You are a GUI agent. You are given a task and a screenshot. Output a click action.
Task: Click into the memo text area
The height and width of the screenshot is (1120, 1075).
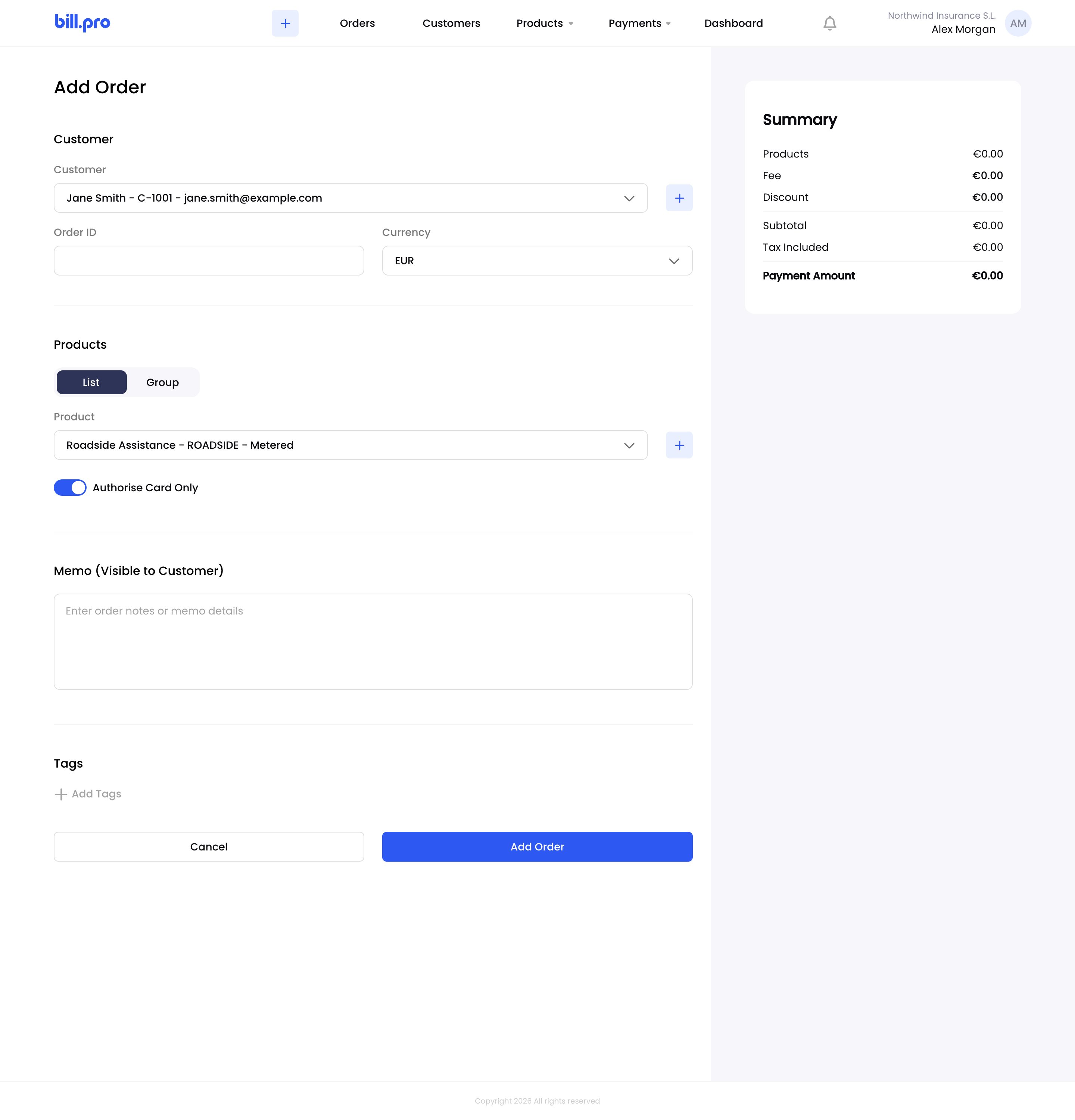tap(373, 642)
